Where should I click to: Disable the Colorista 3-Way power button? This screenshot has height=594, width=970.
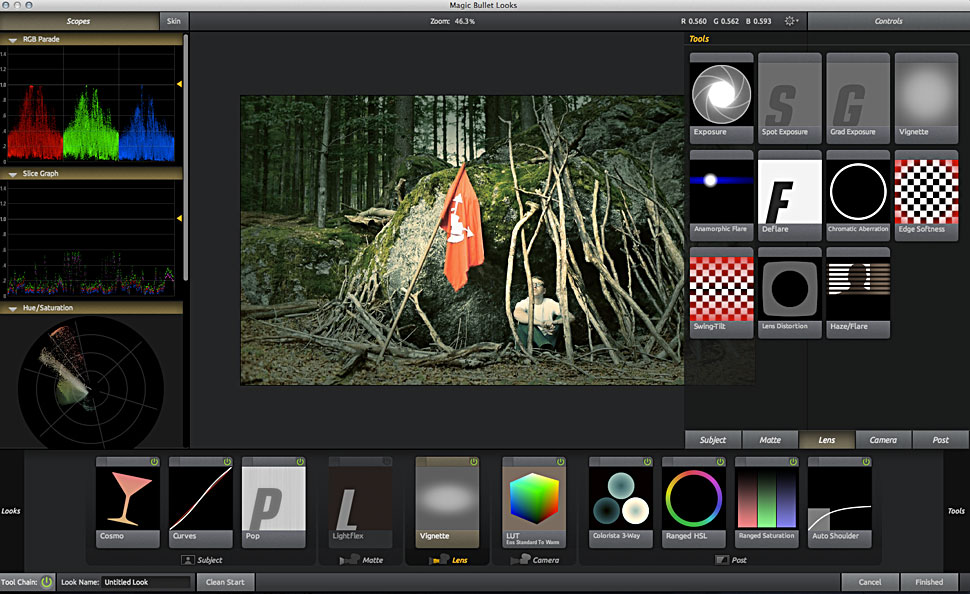pyautogui.click(x=647, y=462)
